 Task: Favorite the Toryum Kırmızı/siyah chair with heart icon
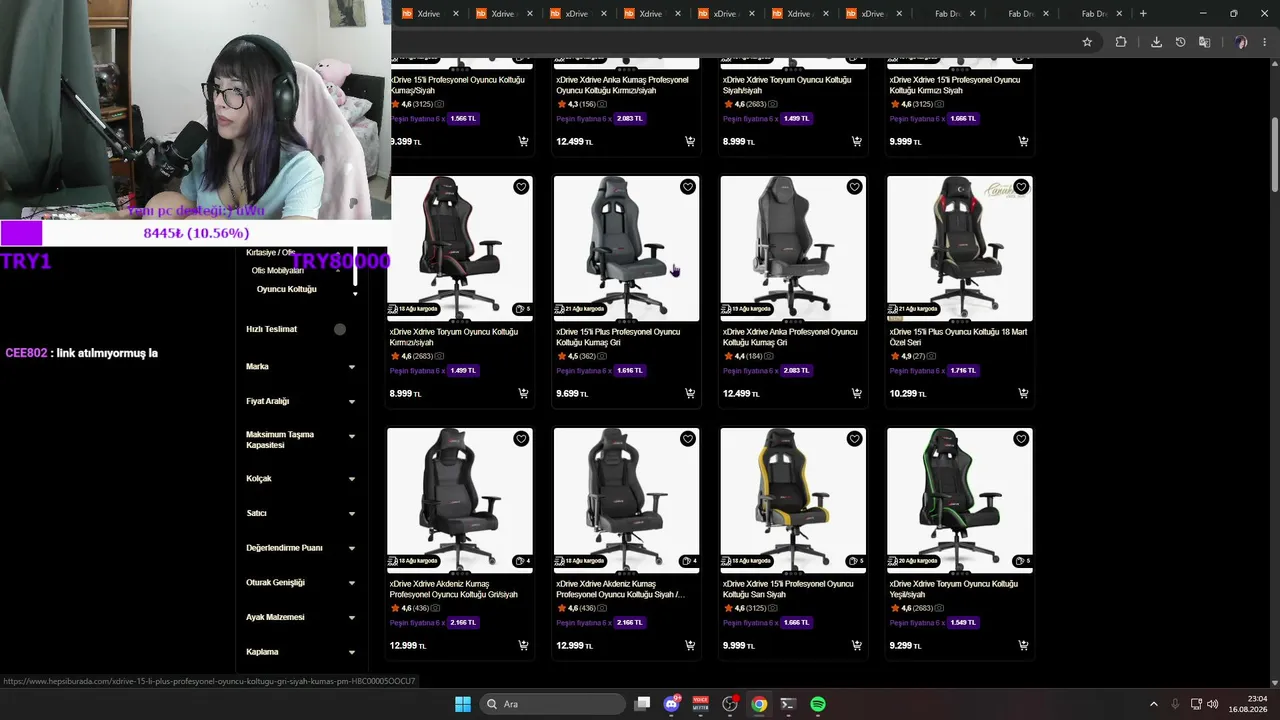(521, 187)
